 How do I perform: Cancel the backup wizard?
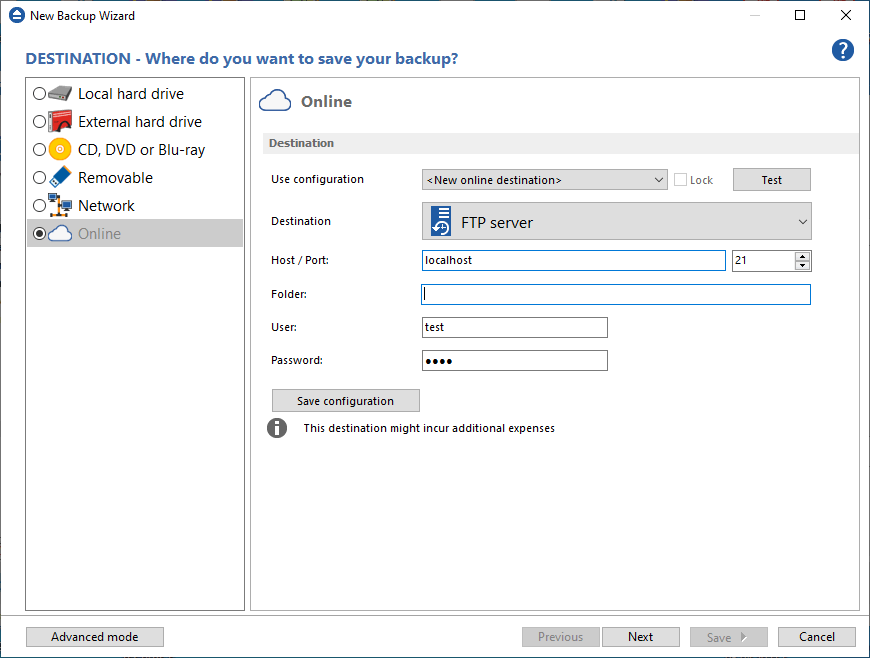pos(817,637)
